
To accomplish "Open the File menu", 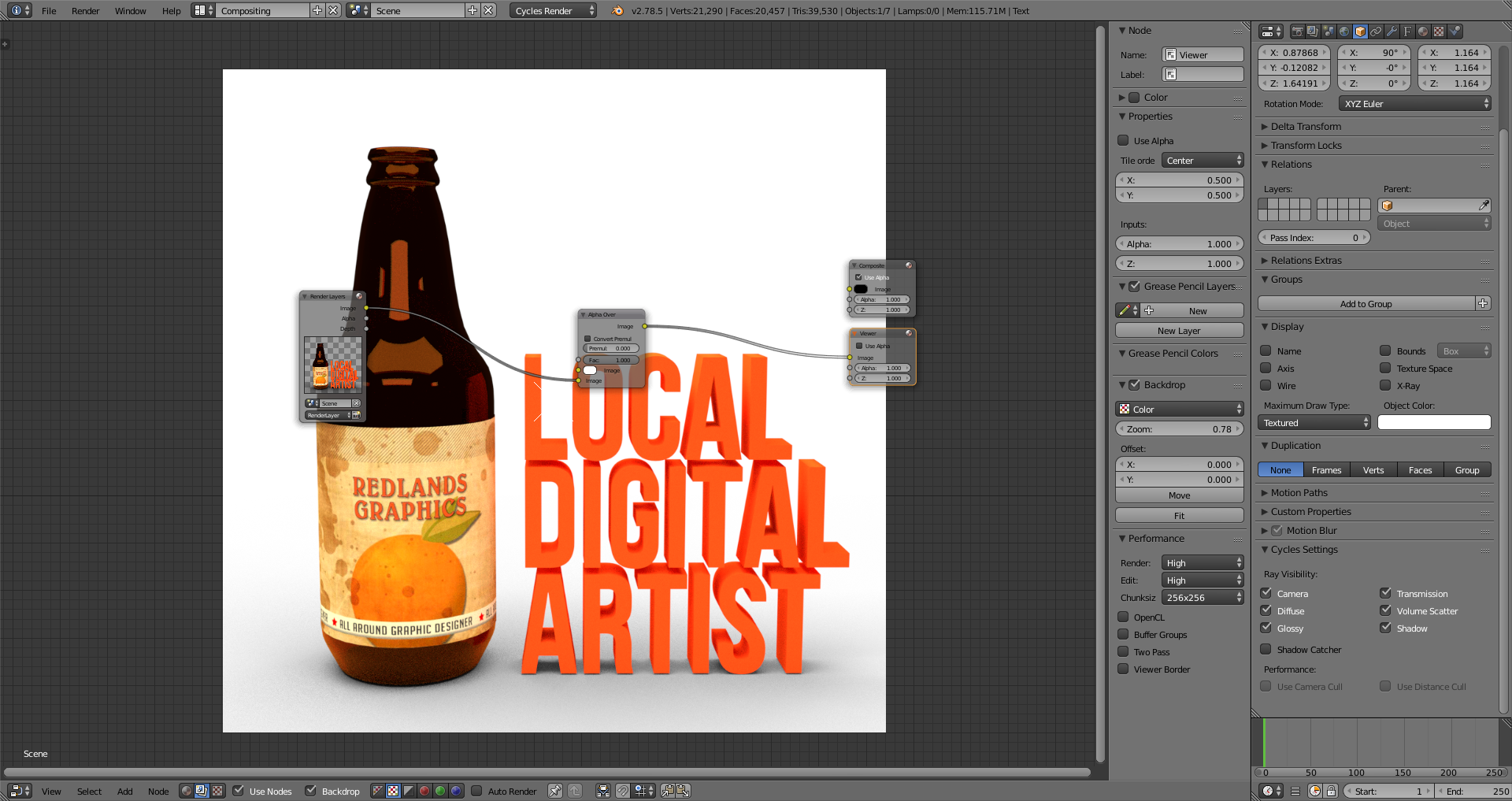I will [x=49, y=10].
